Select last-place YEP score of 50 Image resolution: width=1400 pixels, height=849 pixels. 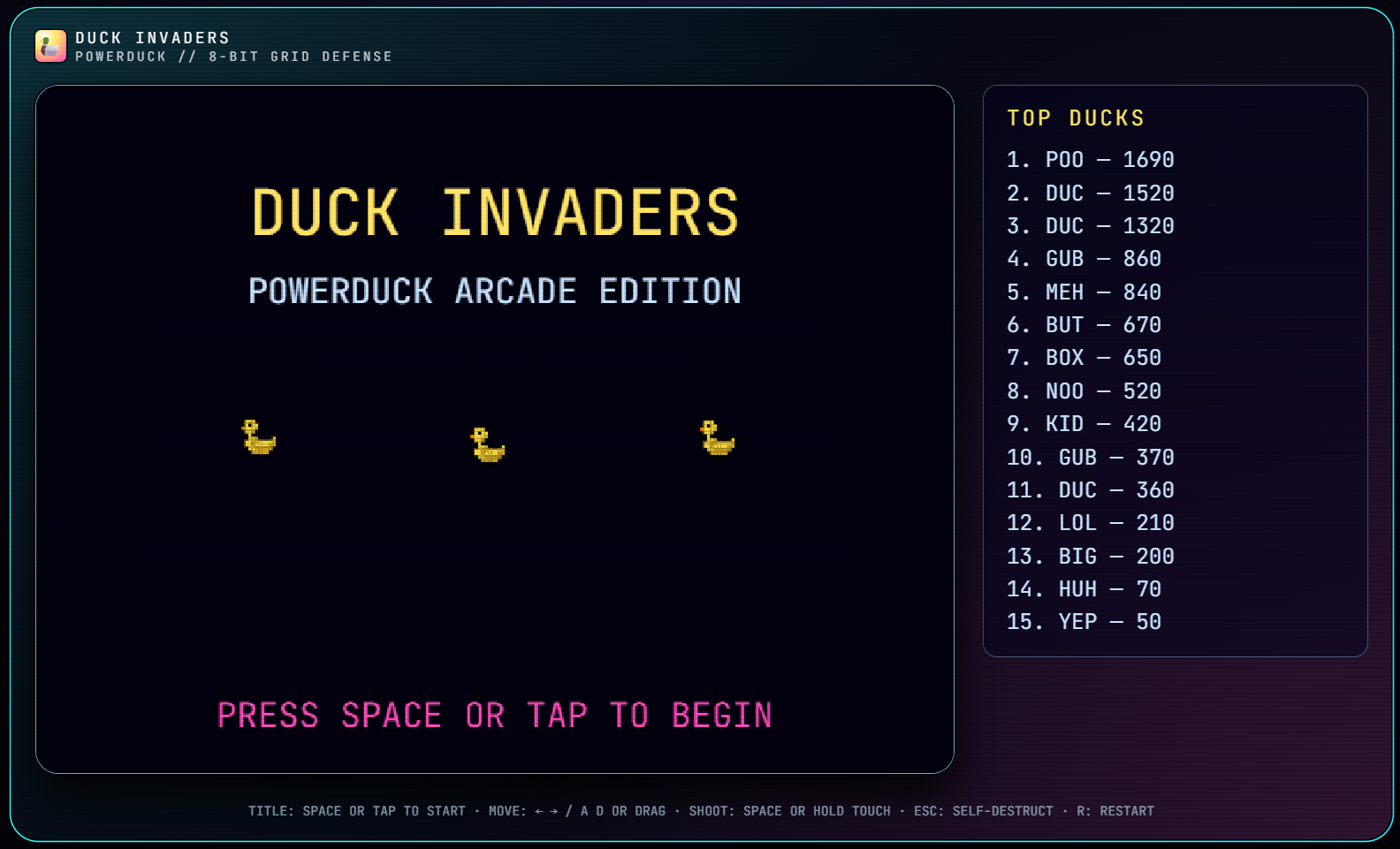tap(1084, 622)
